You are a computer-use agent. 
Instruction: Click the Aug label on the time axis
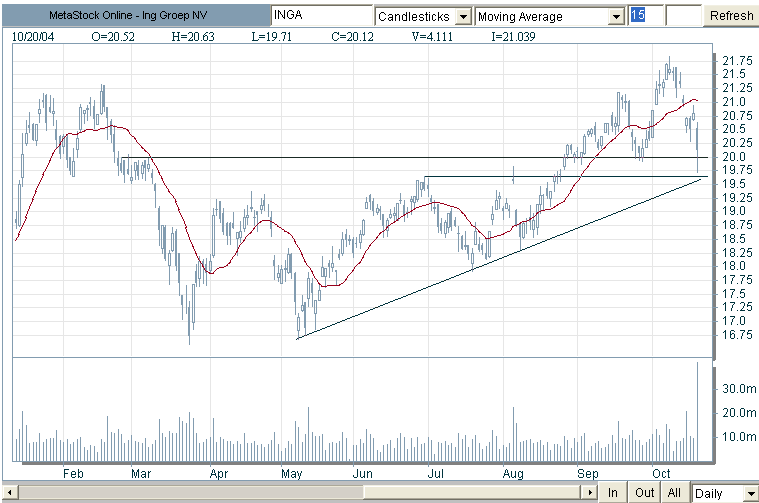[513, 473]
